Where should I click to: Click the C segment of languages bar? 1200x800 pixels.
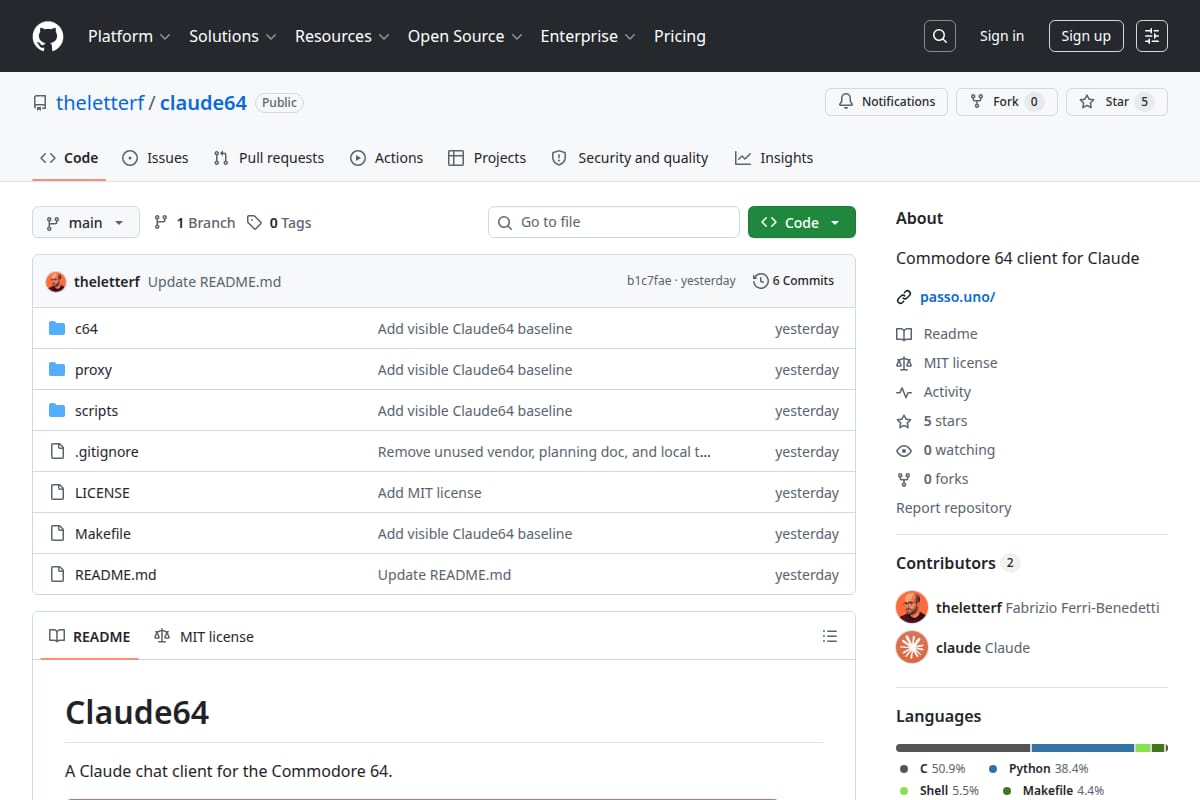coord(963,748)
